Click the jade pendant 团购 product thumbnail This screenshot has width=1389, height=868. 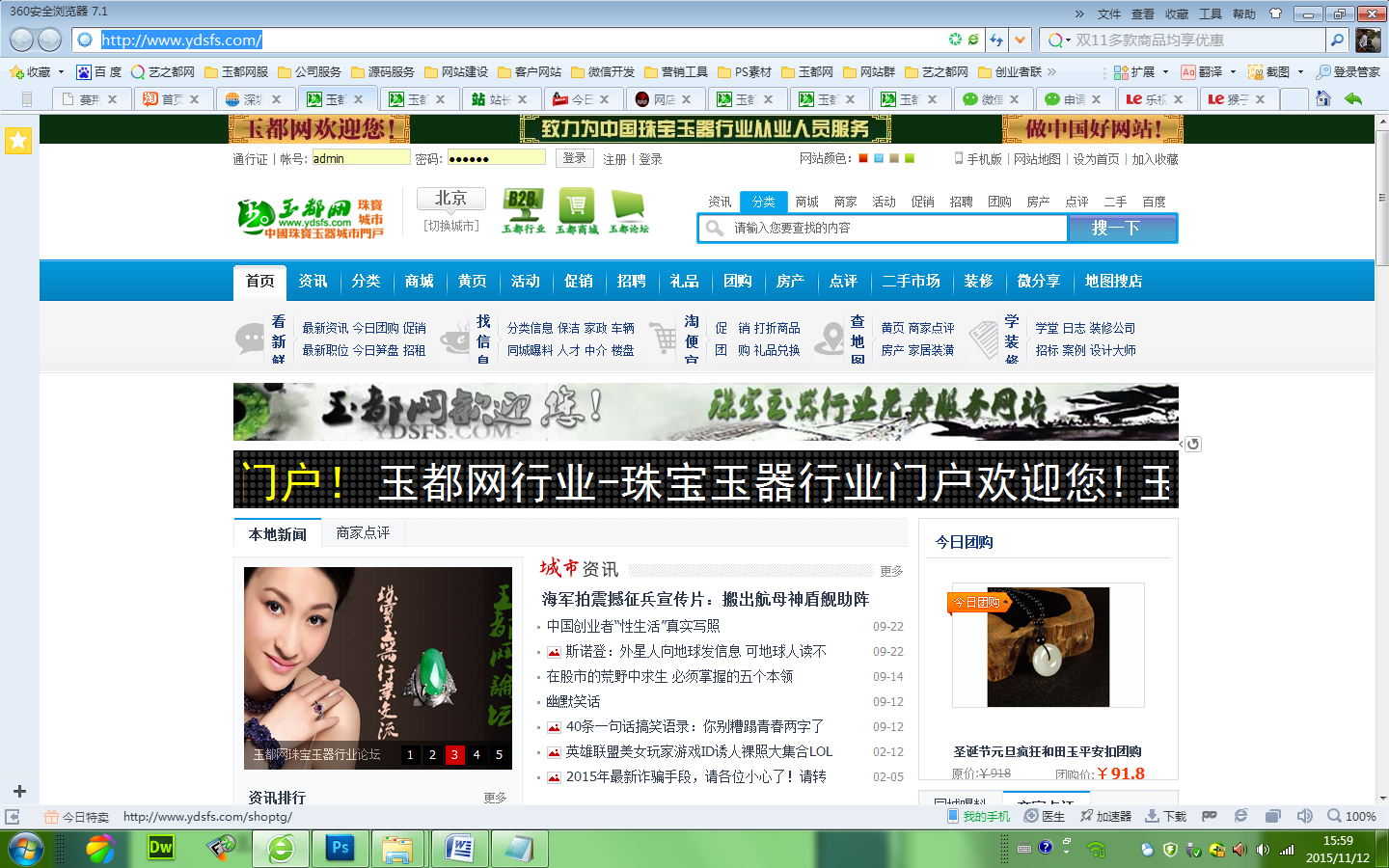pyautogui.click(x=1048, y=646)
